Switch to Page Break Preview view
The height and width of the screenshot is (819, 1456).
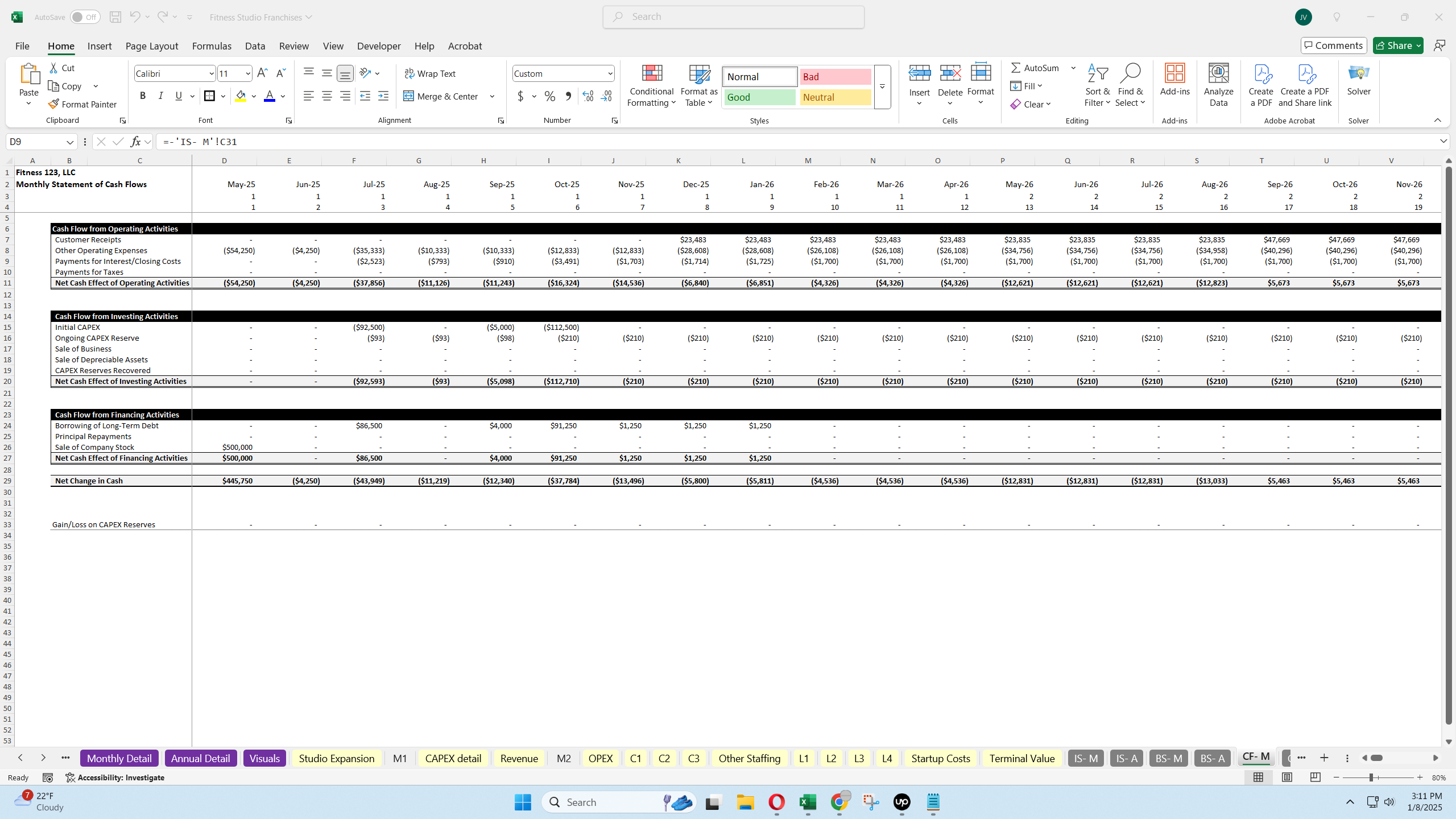(1315, 777)
